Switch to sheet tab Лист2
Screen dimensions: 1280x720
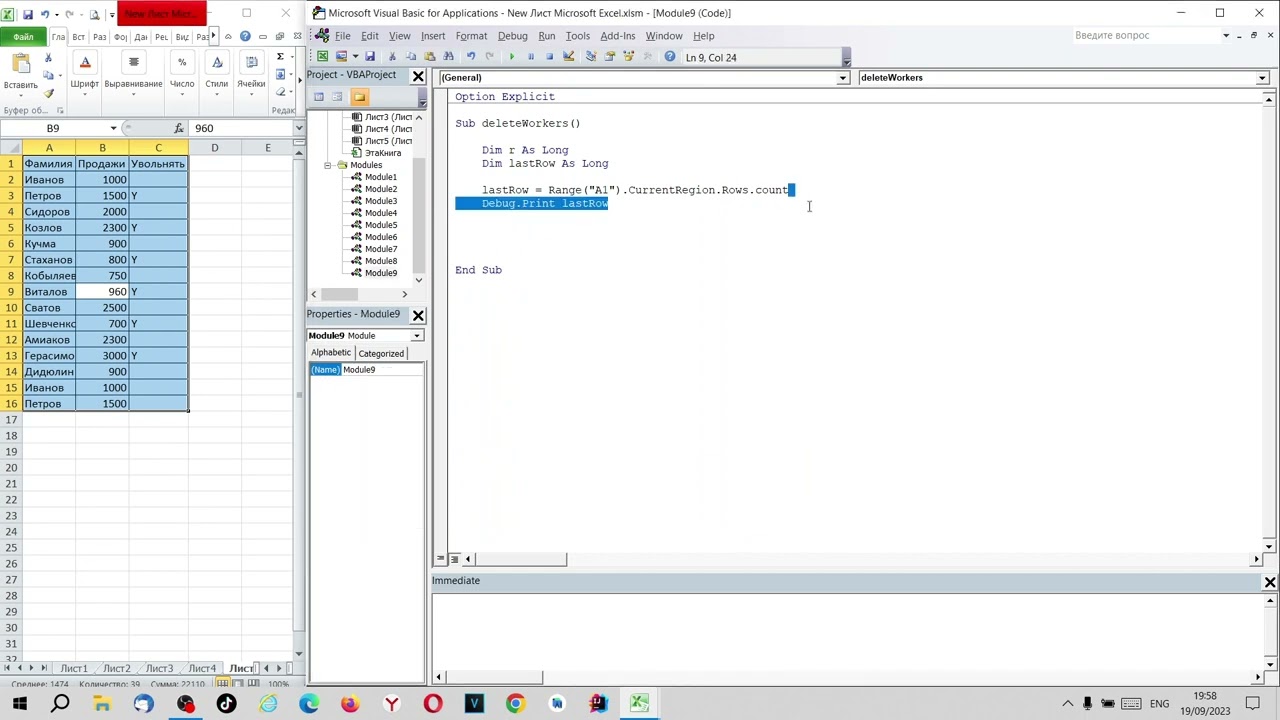pos(116,668)
